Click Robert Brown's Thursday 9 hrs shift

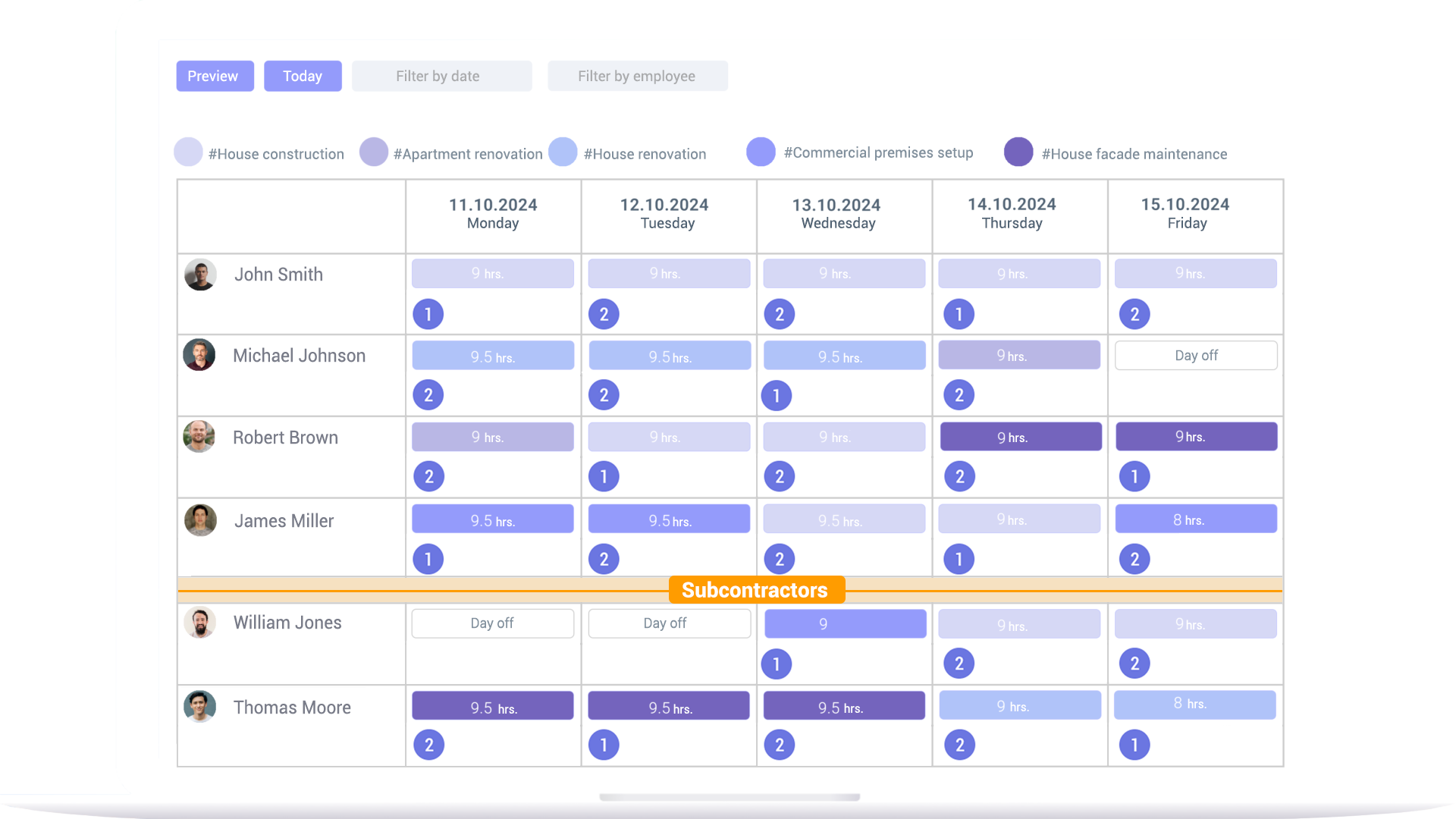(x=1021, y=437)
